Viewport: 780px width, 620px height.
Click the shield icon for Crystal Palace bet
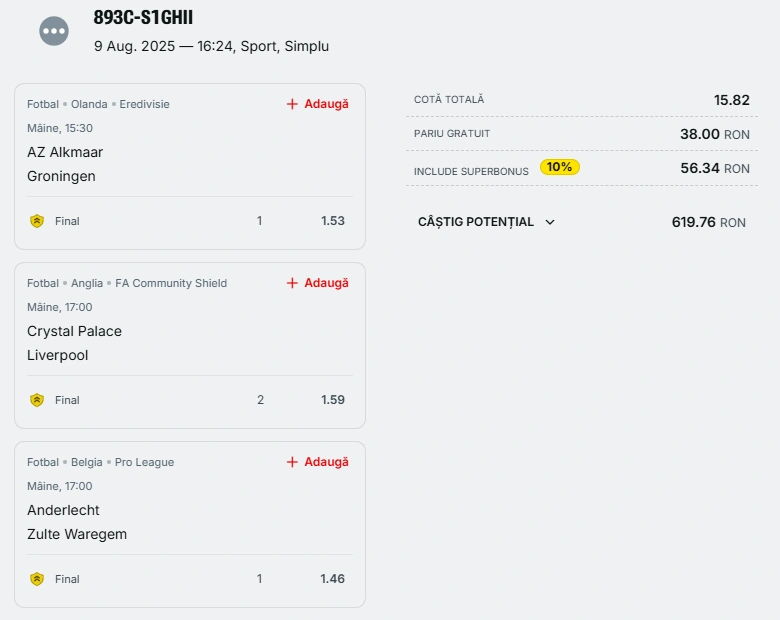(37, 400)
